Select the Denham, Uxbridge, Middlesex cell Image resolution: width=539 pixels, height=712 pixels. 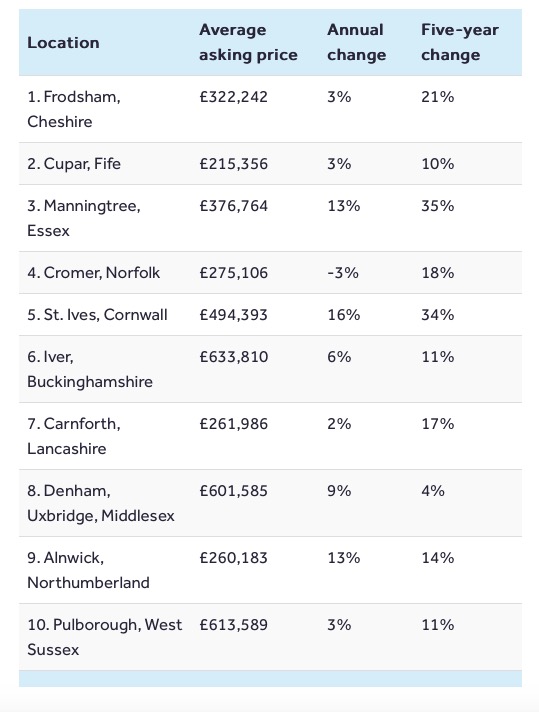point(101,503)
